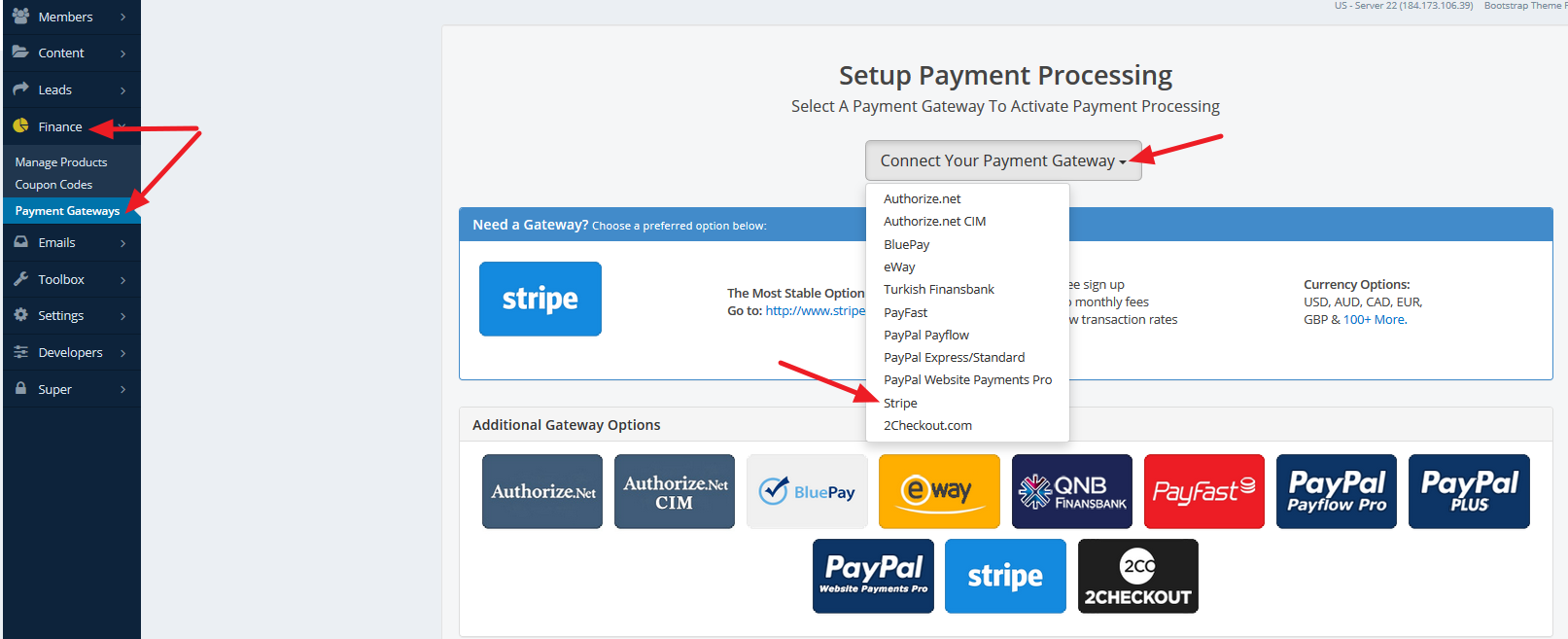Click the Bootstrap Theme link at top
The height and width of the screenshot is (639, 1568).
point(1524,6)
